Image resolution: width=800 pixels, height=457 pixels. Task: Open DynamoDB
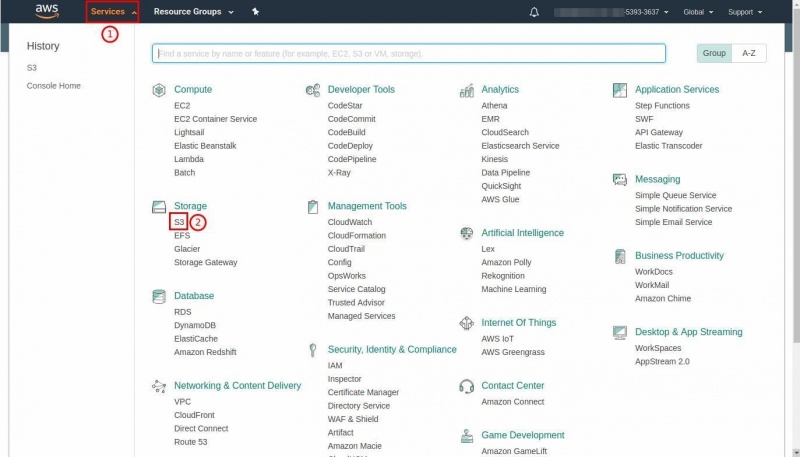coord(195,325)
